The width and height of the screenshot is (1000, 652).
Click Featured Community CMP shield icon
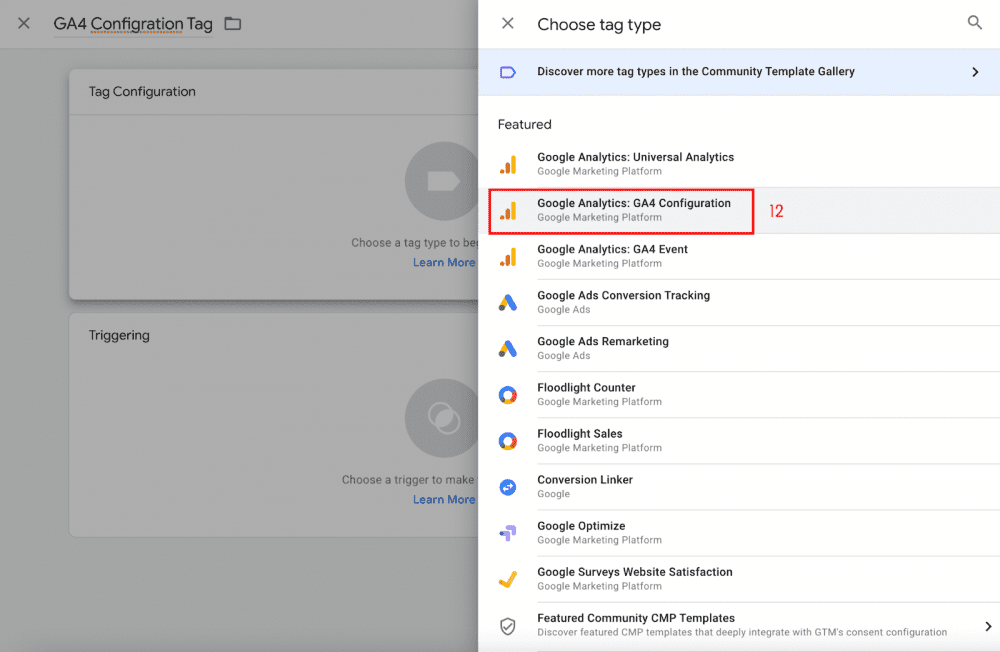point(508,626)
